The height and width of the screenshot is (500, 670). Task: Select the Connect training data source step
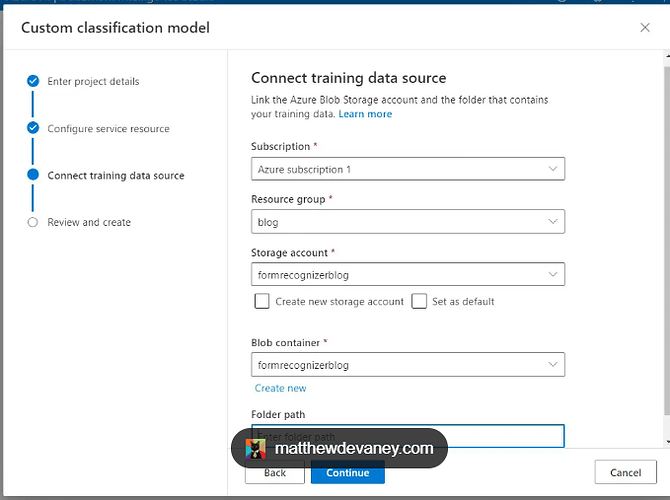(116, 176)
